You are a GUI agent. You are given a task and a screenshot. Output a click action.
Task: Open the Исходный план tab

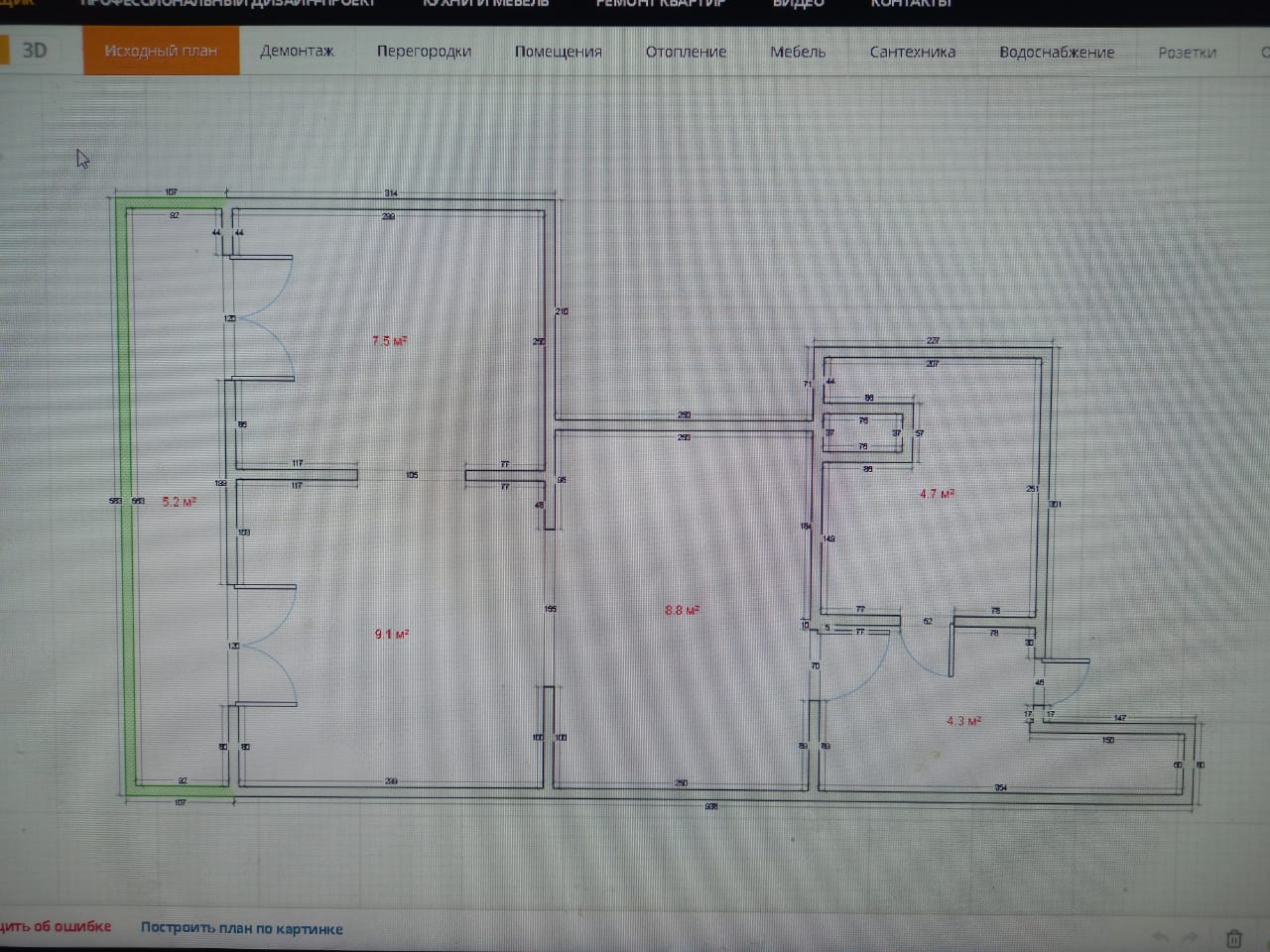(161, 51)
